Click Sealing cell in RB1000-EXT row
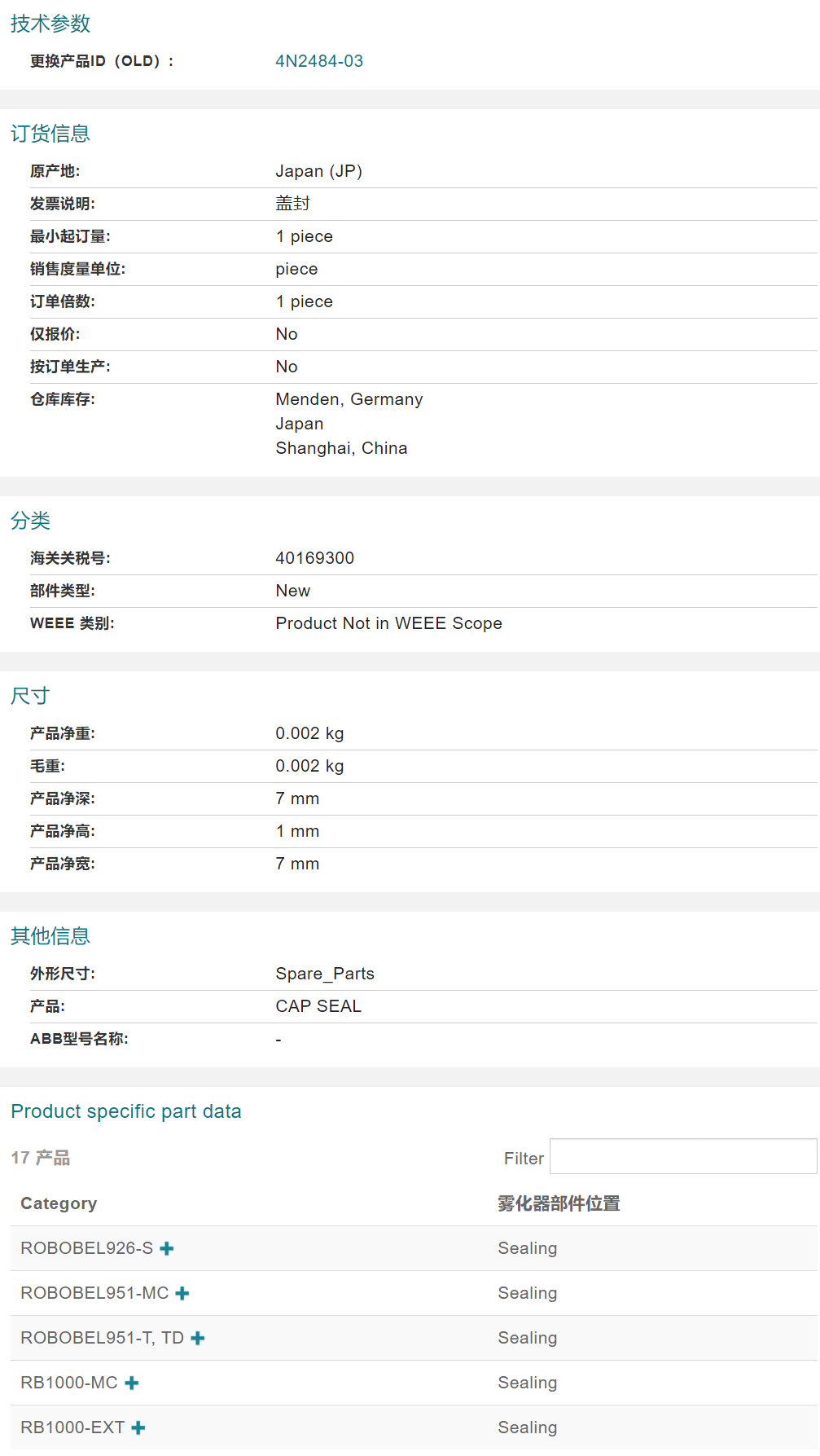 527,1427
